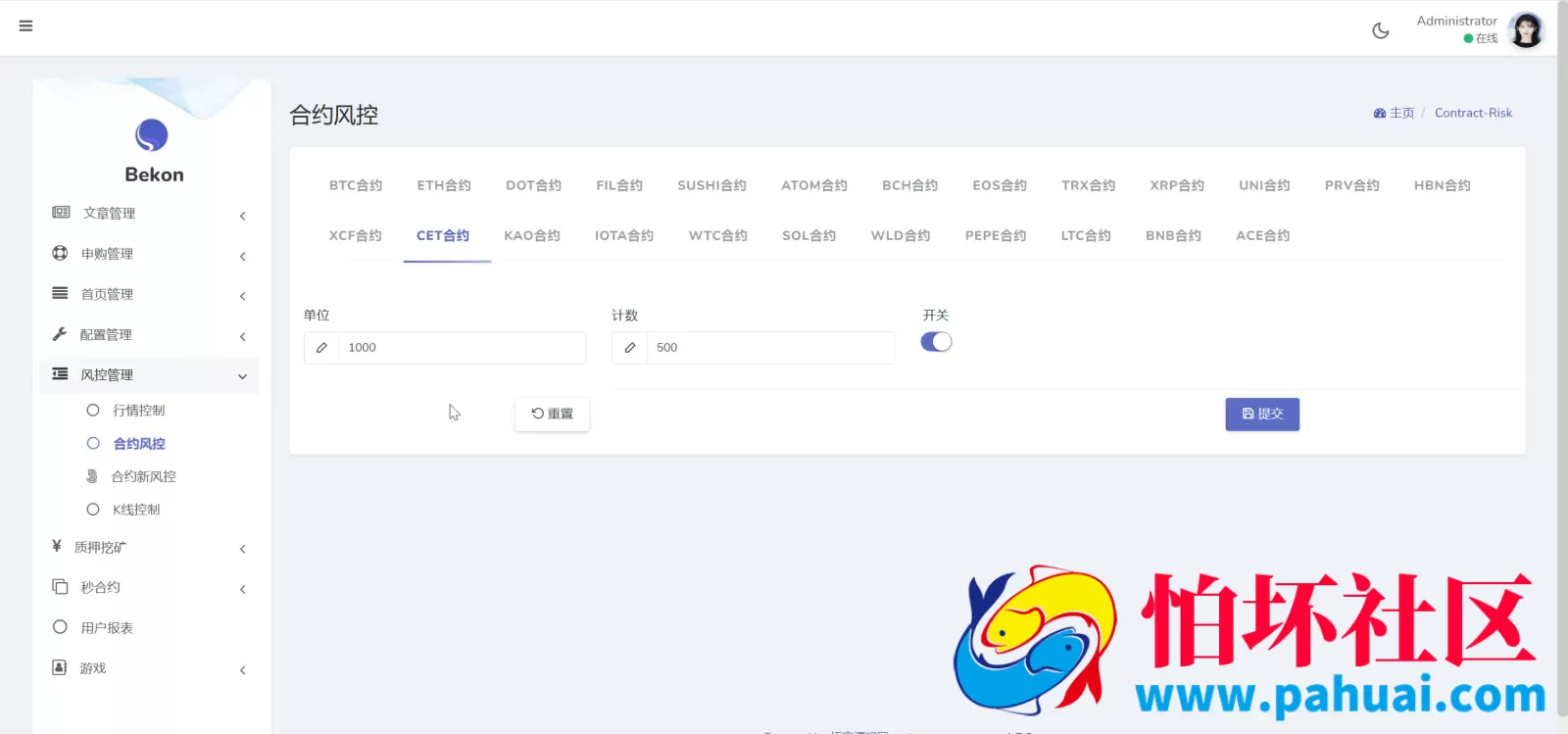This screenshot has width=1568, height=734.
Task: Open the Administrator avatar menu
Action: tap(1526, 29)
